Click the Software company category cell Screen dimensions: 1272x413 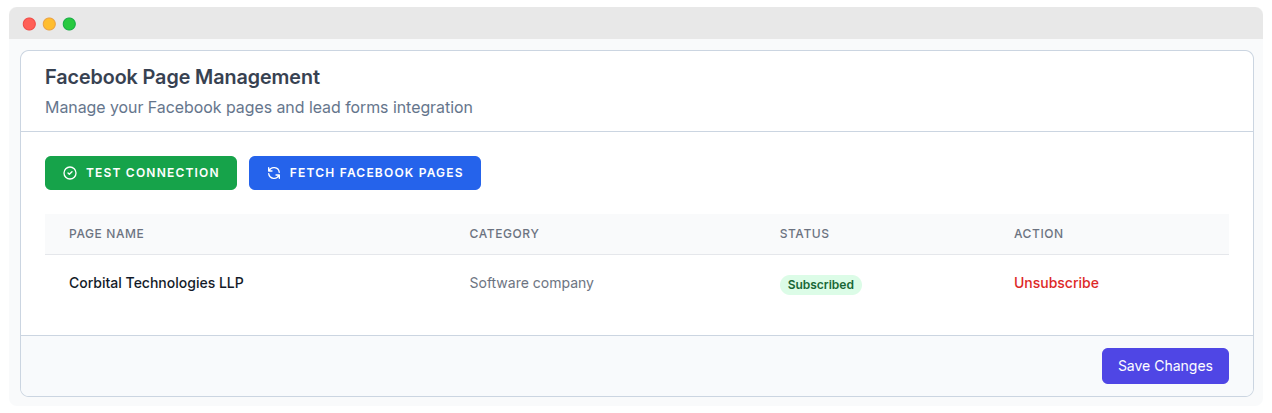click(531, 283)
